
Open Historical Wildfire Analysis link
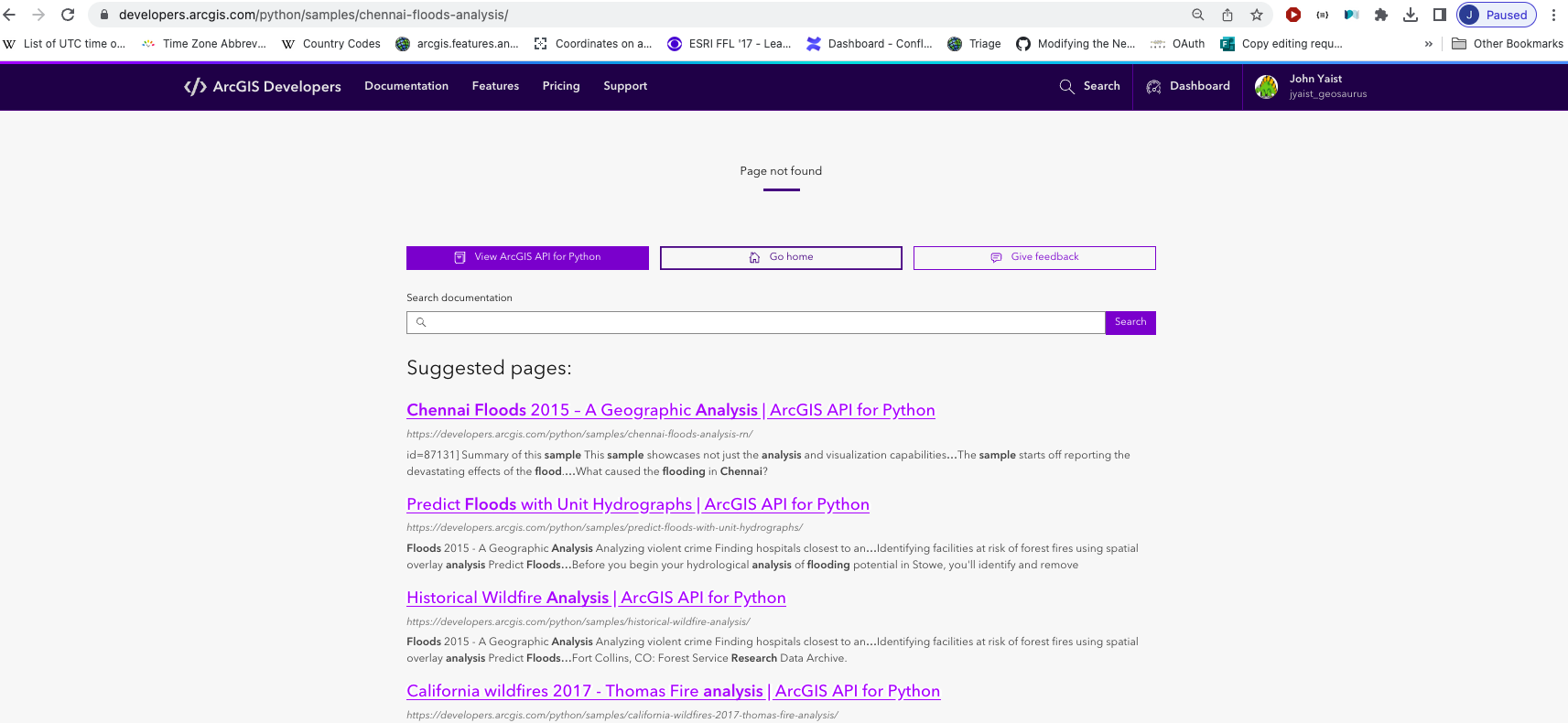[596, 598]
